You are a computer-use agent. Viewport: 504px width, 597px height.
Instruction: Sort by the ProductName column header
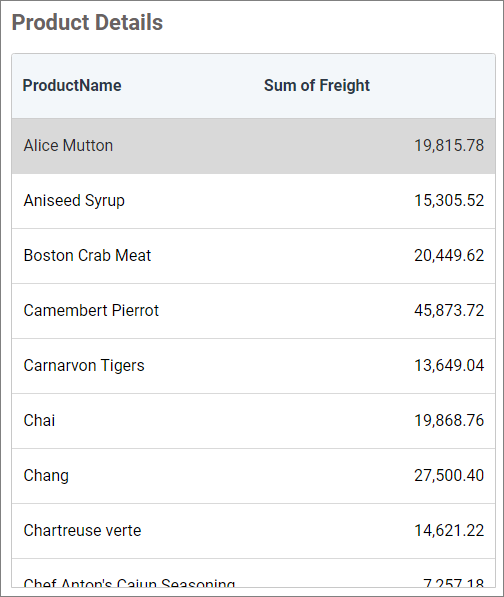72,85
